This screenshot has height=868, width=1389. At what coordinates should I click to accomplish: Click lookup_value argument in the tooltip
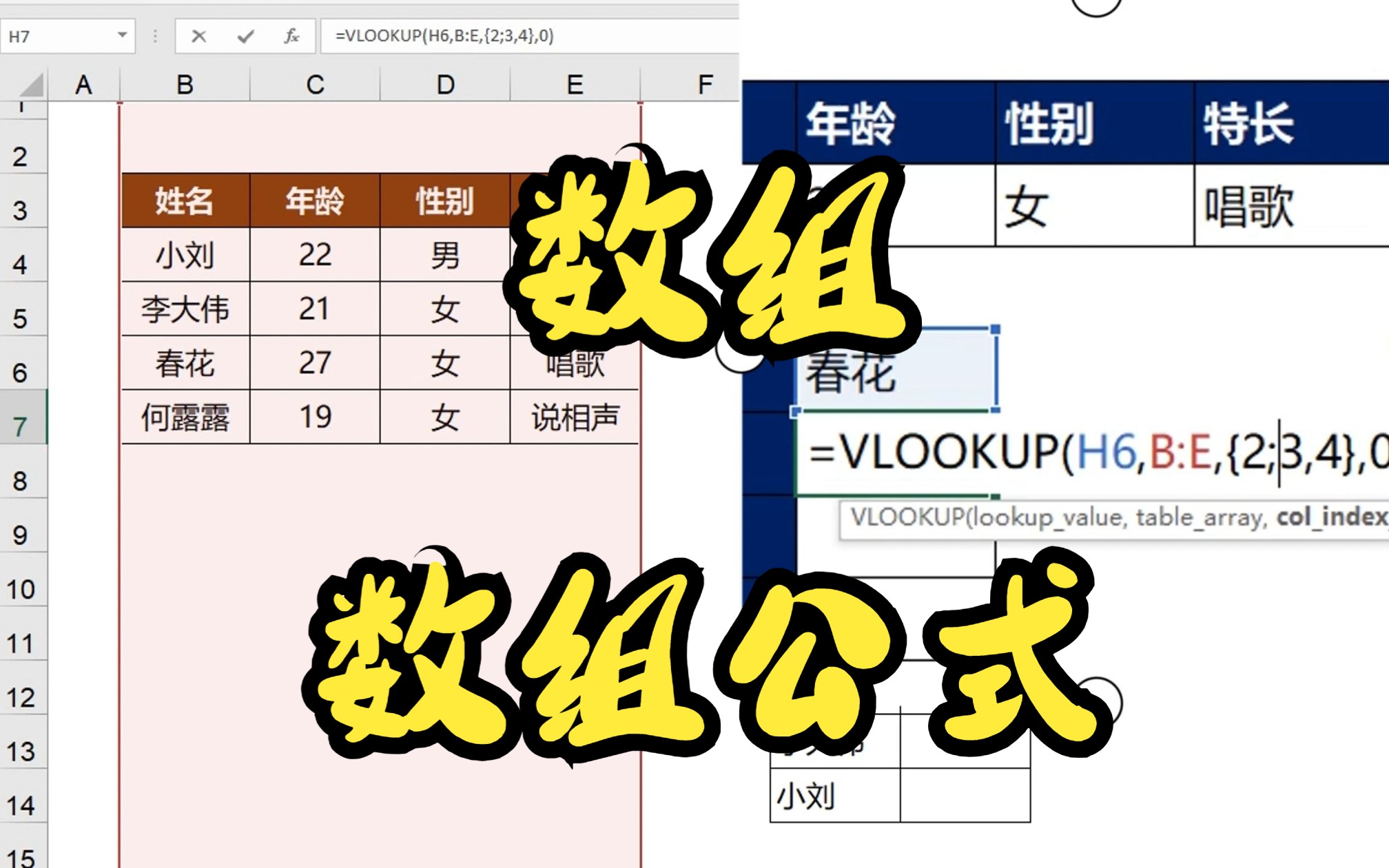1048,517
